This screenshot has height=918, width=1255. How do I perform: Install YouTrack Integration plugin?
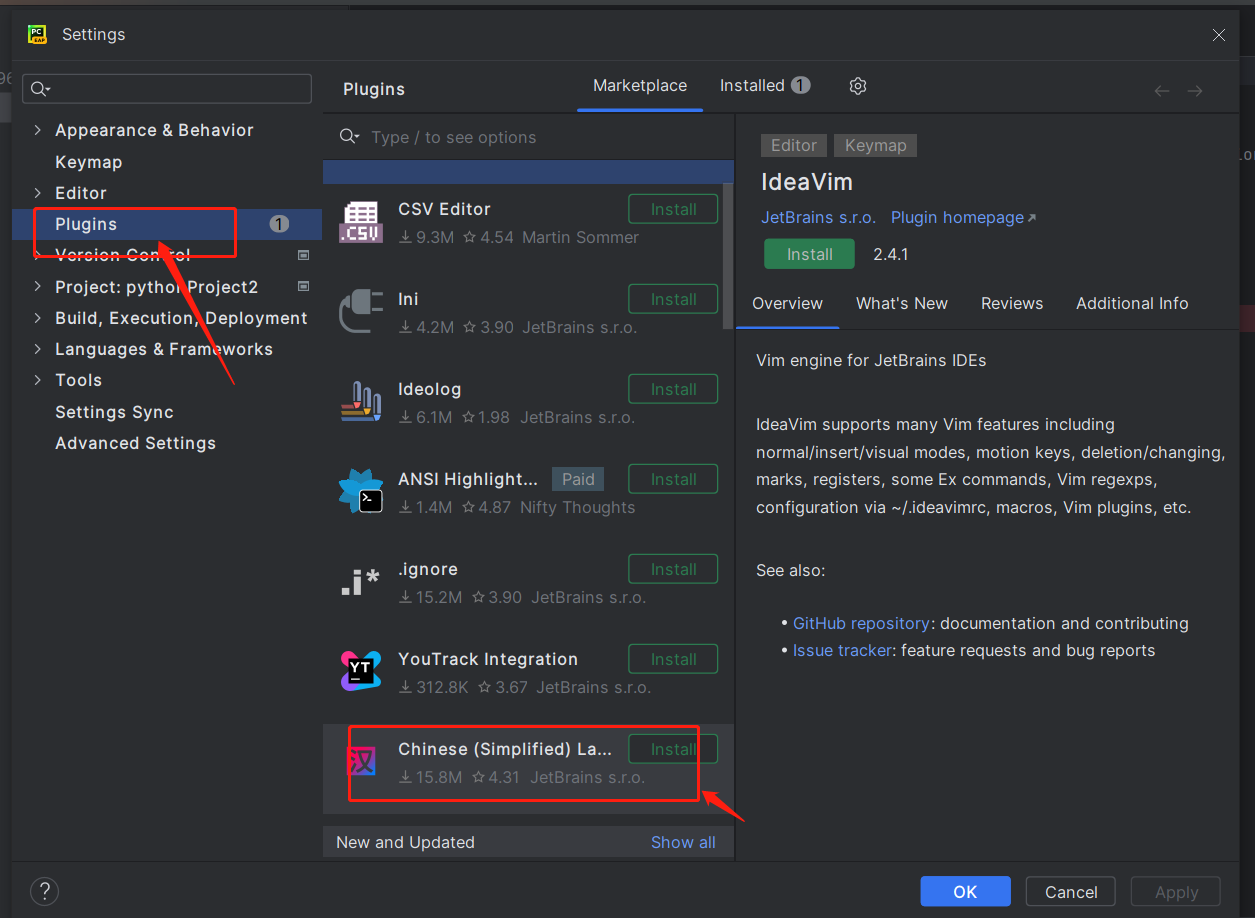coord(673,659)
